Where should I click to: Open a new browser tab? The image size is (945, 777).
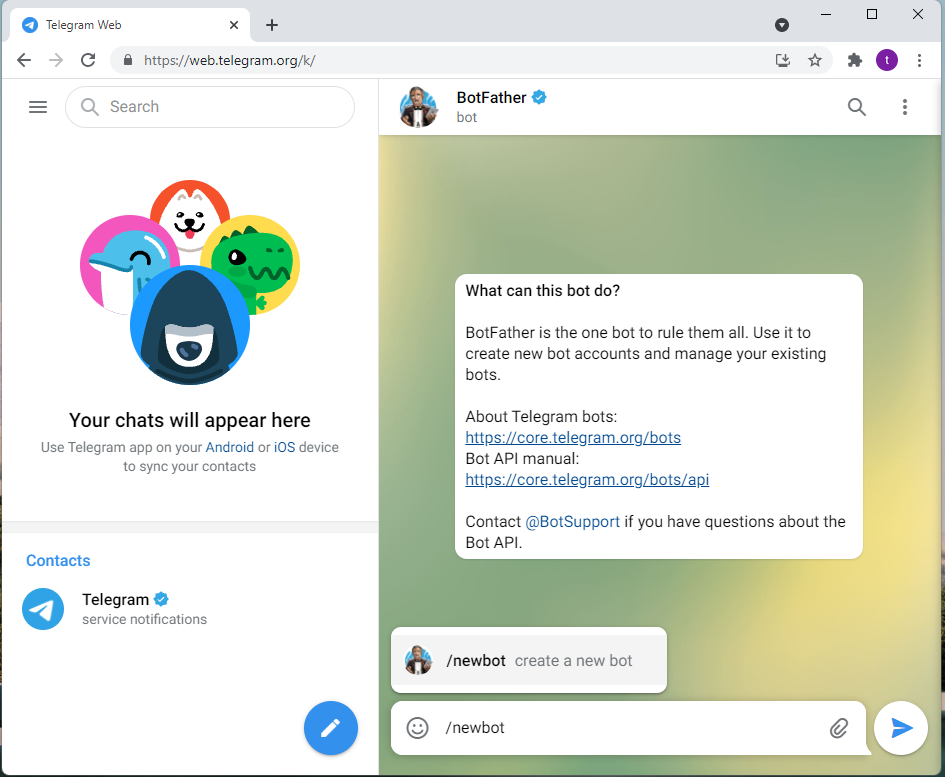click(x=272, y=25)
